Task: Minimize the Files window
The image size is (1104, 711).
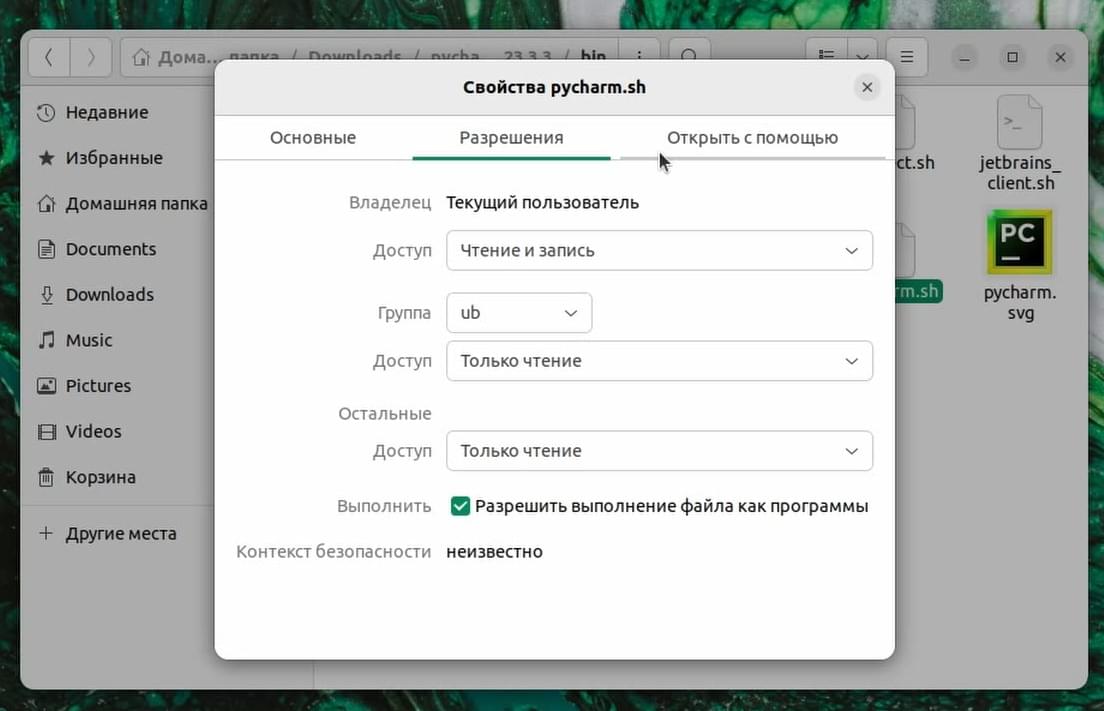Action: 965,57
